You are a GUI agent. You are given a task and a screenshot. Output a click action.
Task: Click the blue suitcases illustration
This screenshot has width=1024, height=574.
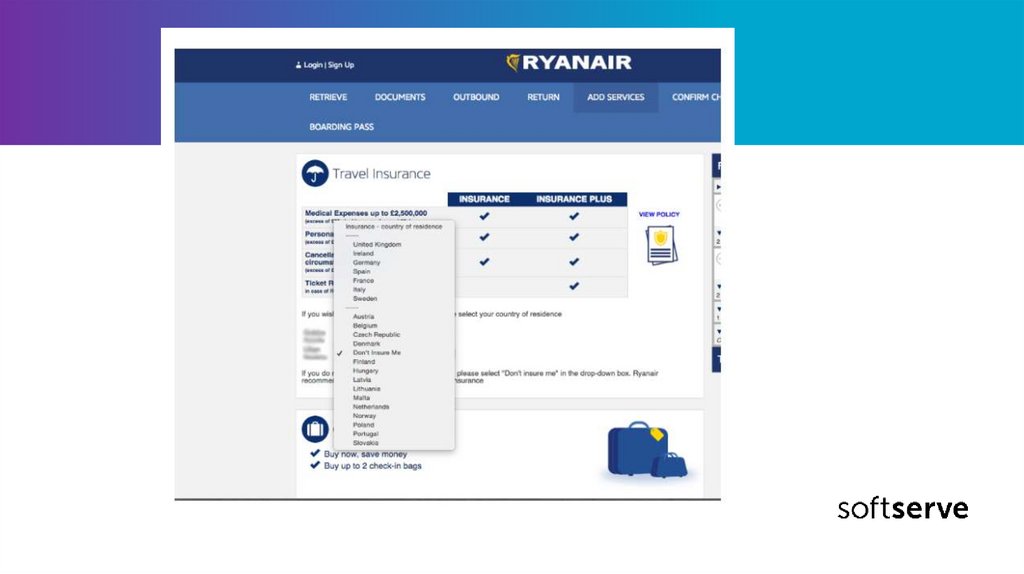point(647,451)
